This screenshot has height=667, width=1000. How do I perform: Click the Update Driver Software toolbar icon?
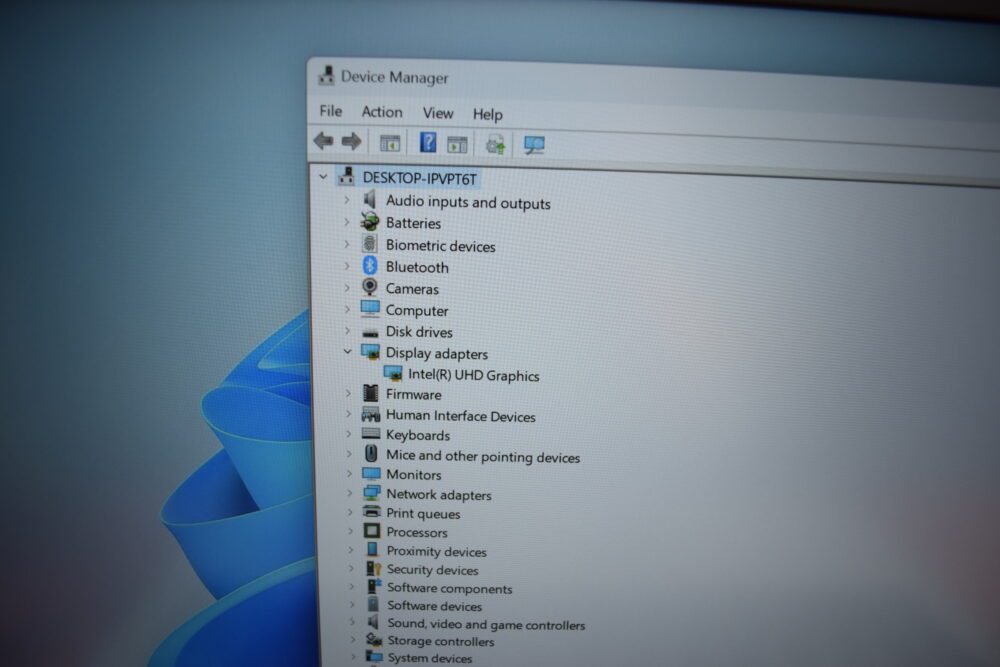[496, 145]
